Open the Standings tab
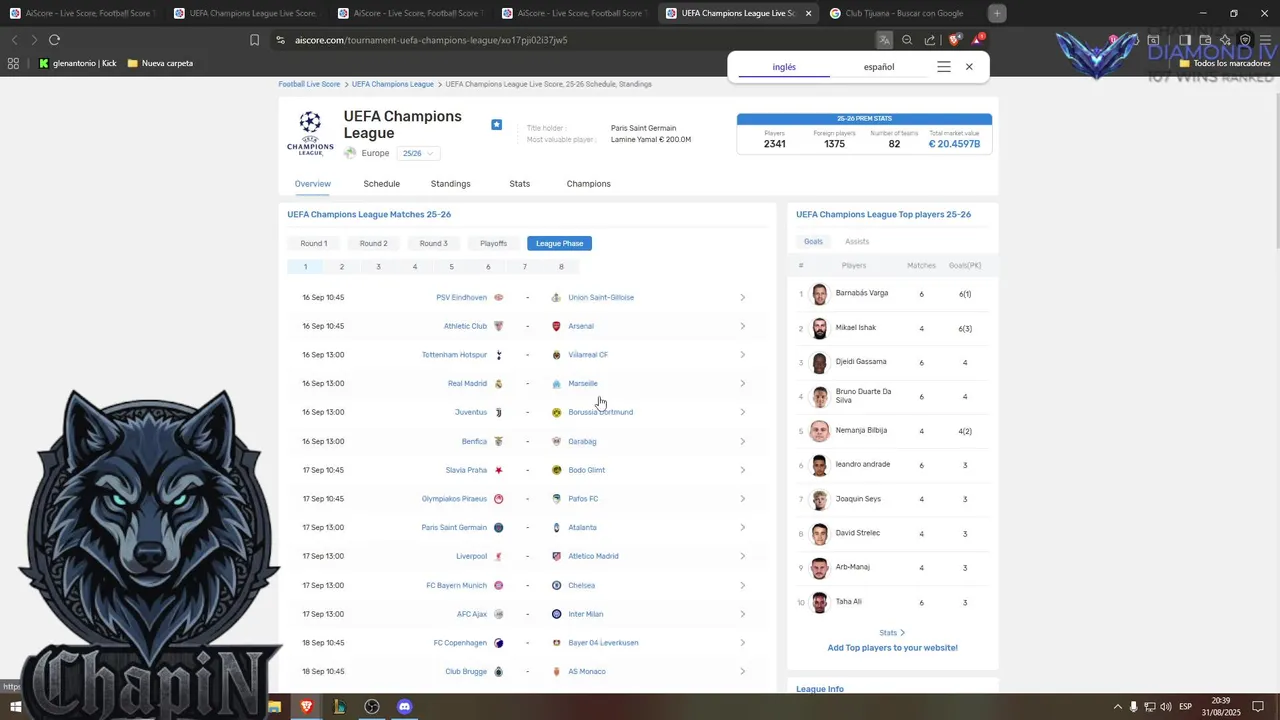 click(x=450, y=184)
